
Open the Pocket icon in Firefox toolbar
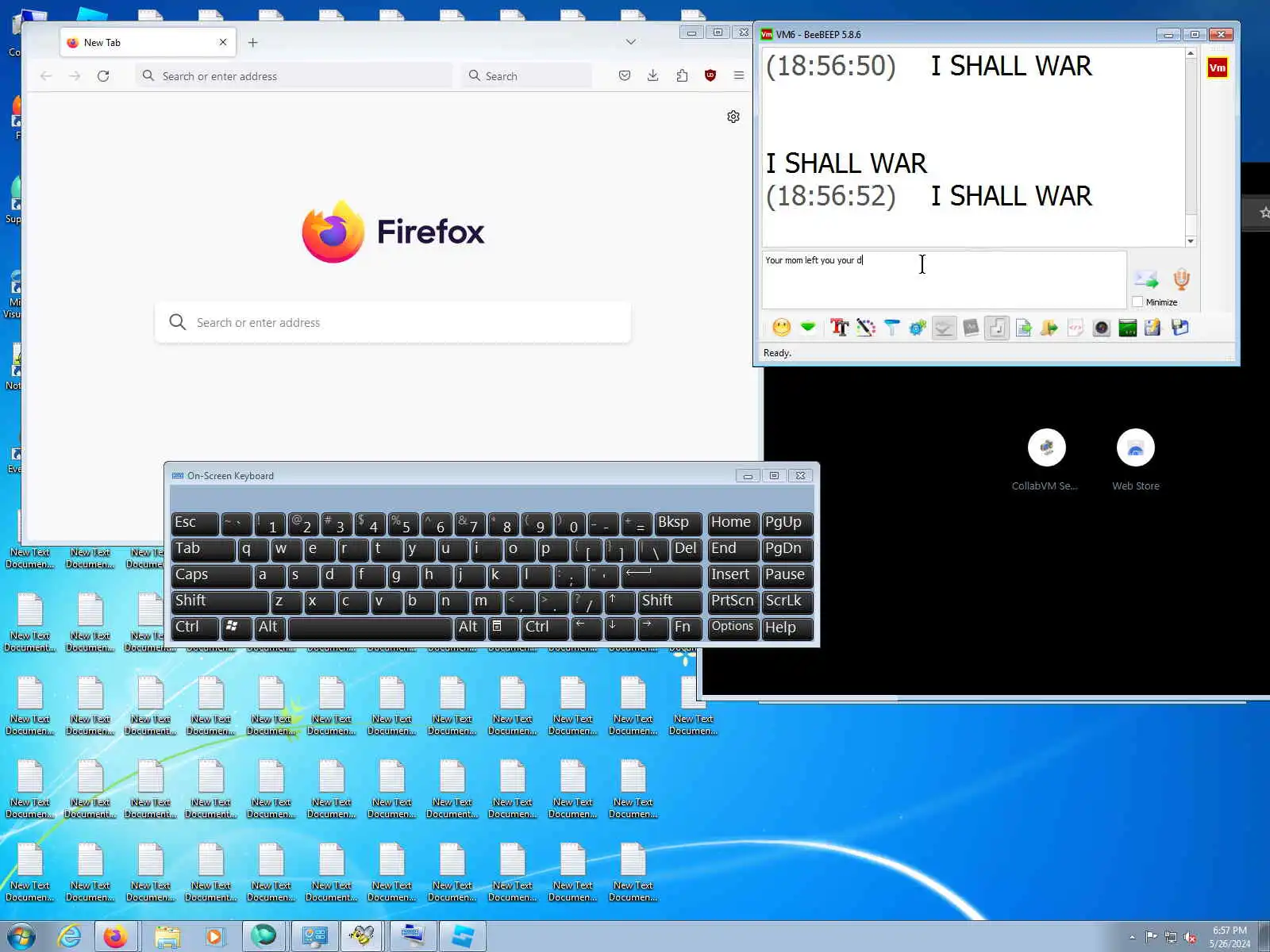pos(625,76)
